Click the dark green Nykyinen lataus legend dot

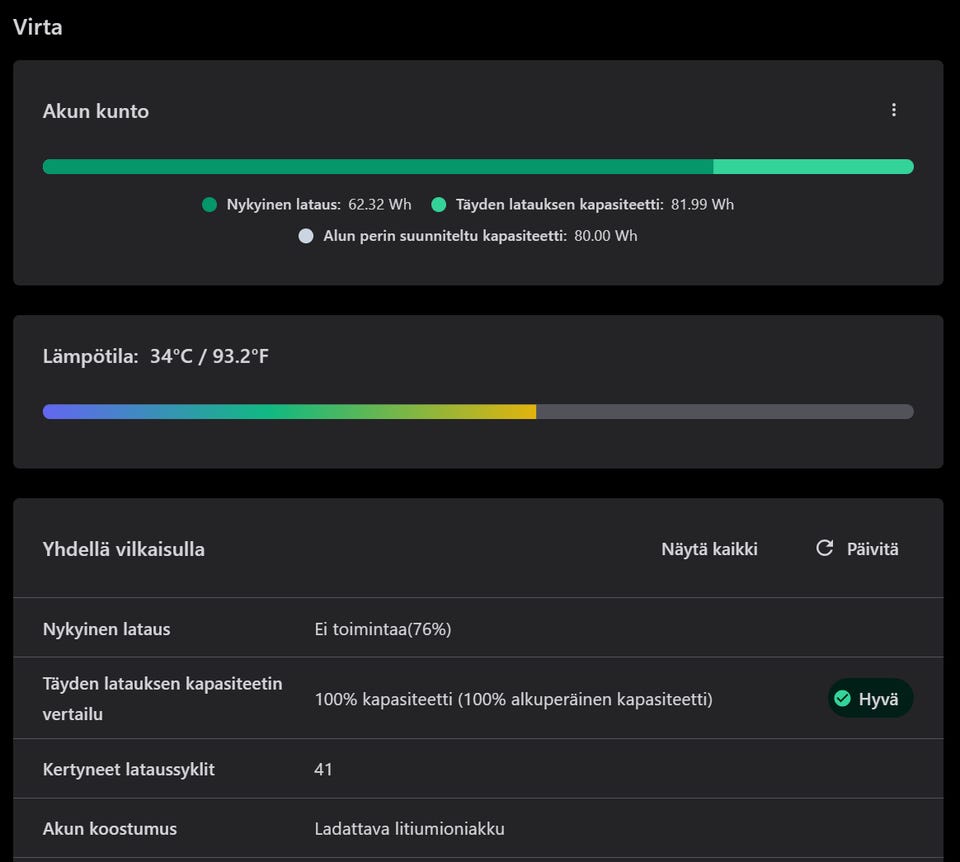coord(209,205)
